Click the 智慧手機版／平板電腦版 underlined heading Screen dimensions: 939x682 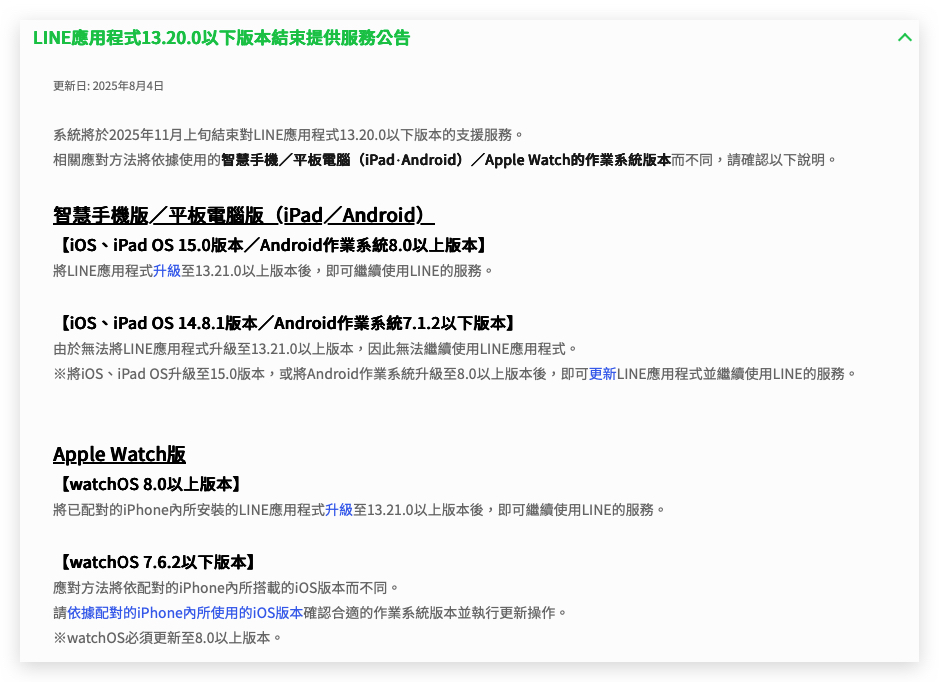coord(244,215)
